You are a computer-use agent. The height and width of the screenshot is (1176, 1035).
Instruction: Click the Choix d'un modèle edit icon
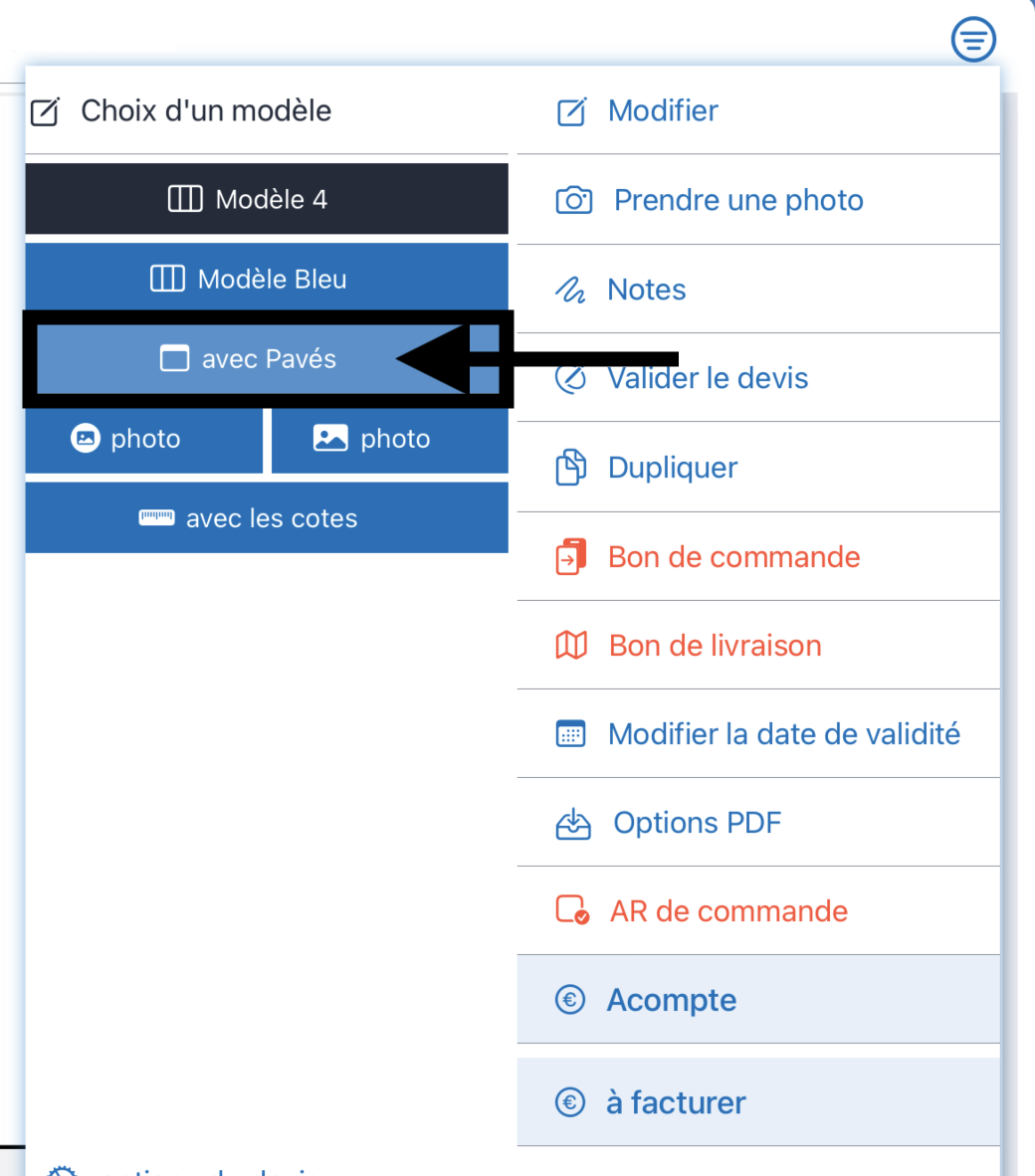pyautogui.click(x=45, y=111)
